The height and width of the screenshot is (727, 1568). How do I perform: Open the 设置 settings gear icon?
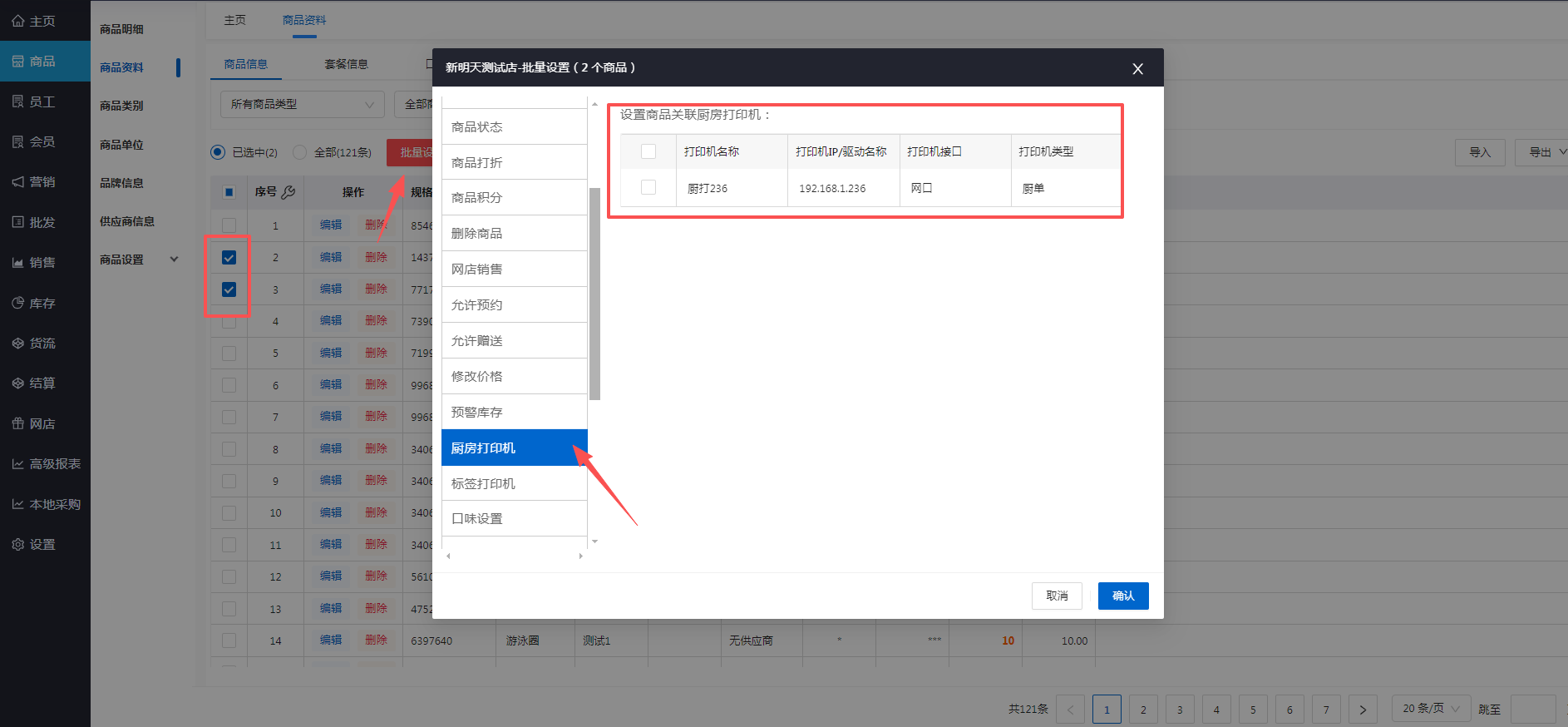tap(17, 544)
